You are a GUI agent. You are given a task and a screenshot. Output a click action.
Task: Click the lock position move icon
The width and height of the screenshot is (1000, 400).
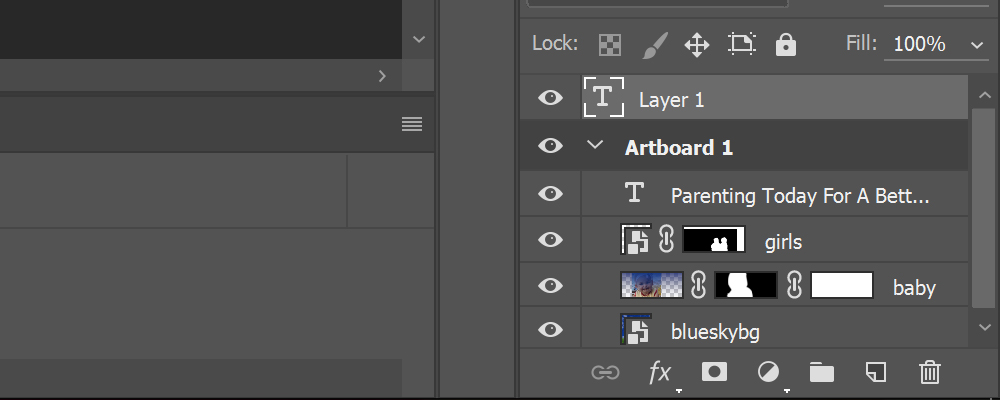[696, 44]
